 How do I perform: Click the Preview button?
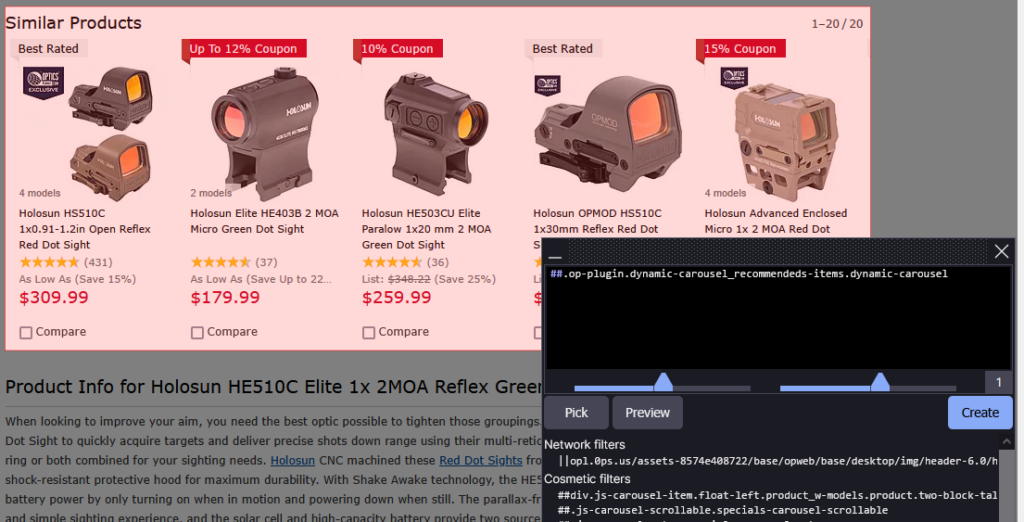coord(647,412)
